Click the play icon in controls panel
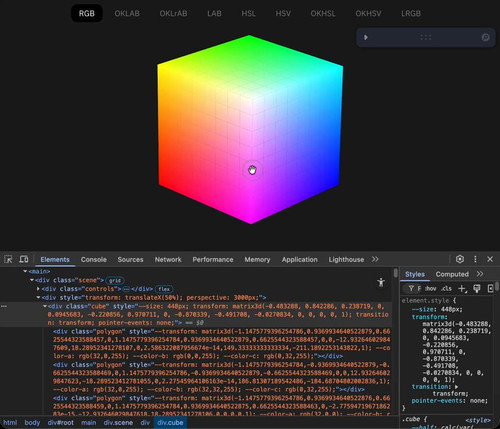 pyautogui.click(x=366, y=37)
